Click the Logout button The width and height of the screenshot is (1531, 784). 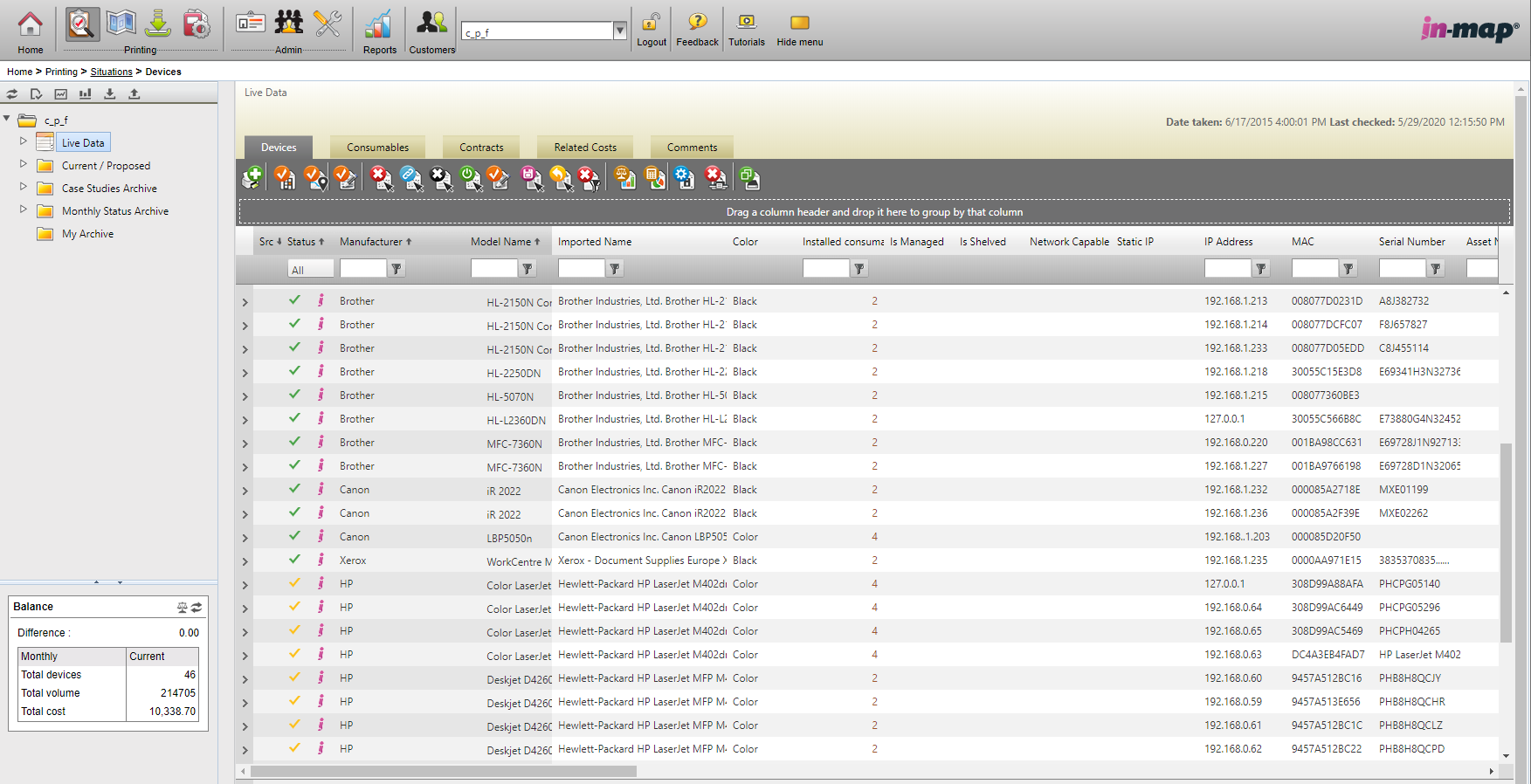tap(652, 30)
